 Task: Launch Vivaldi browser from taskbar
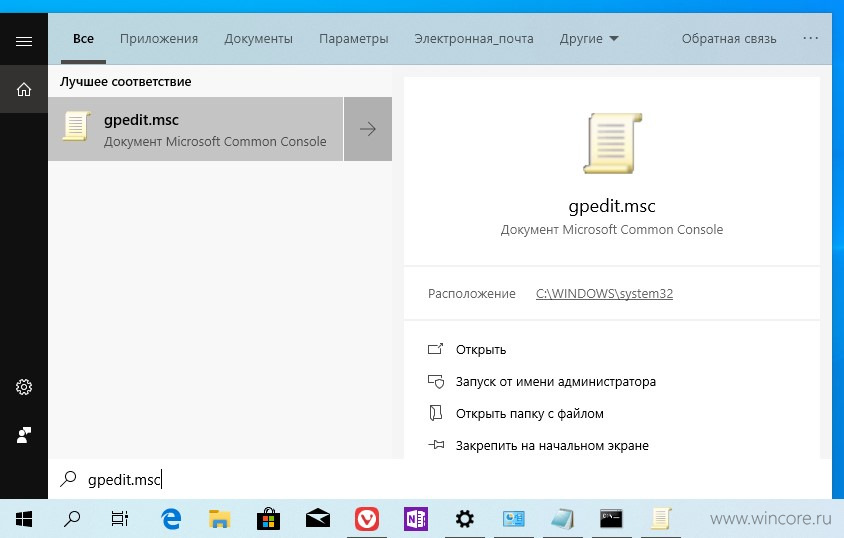point(367,519)
